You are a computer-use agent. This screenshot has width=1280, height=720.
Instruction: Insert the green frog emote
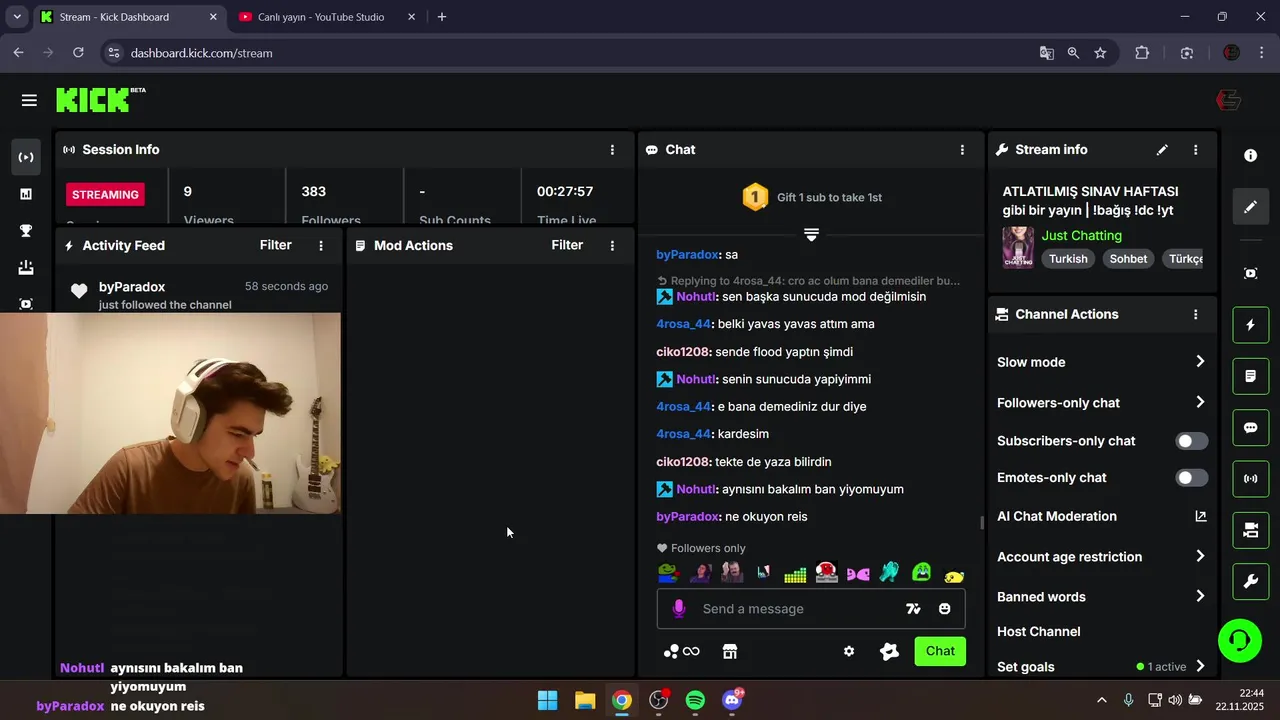(668, 573)
